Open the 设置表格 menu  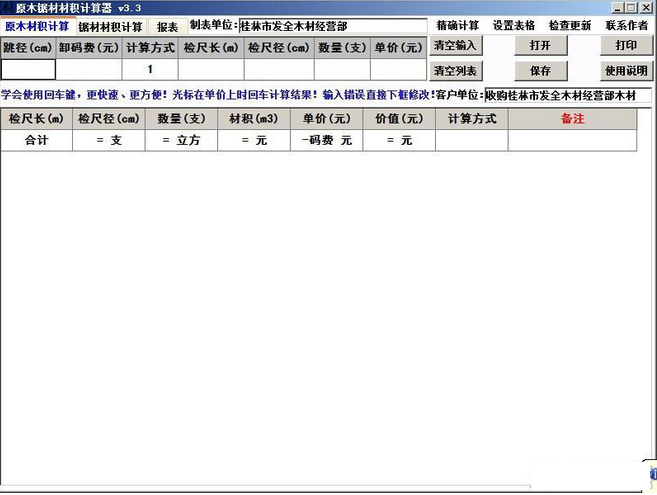coord(514,25)
